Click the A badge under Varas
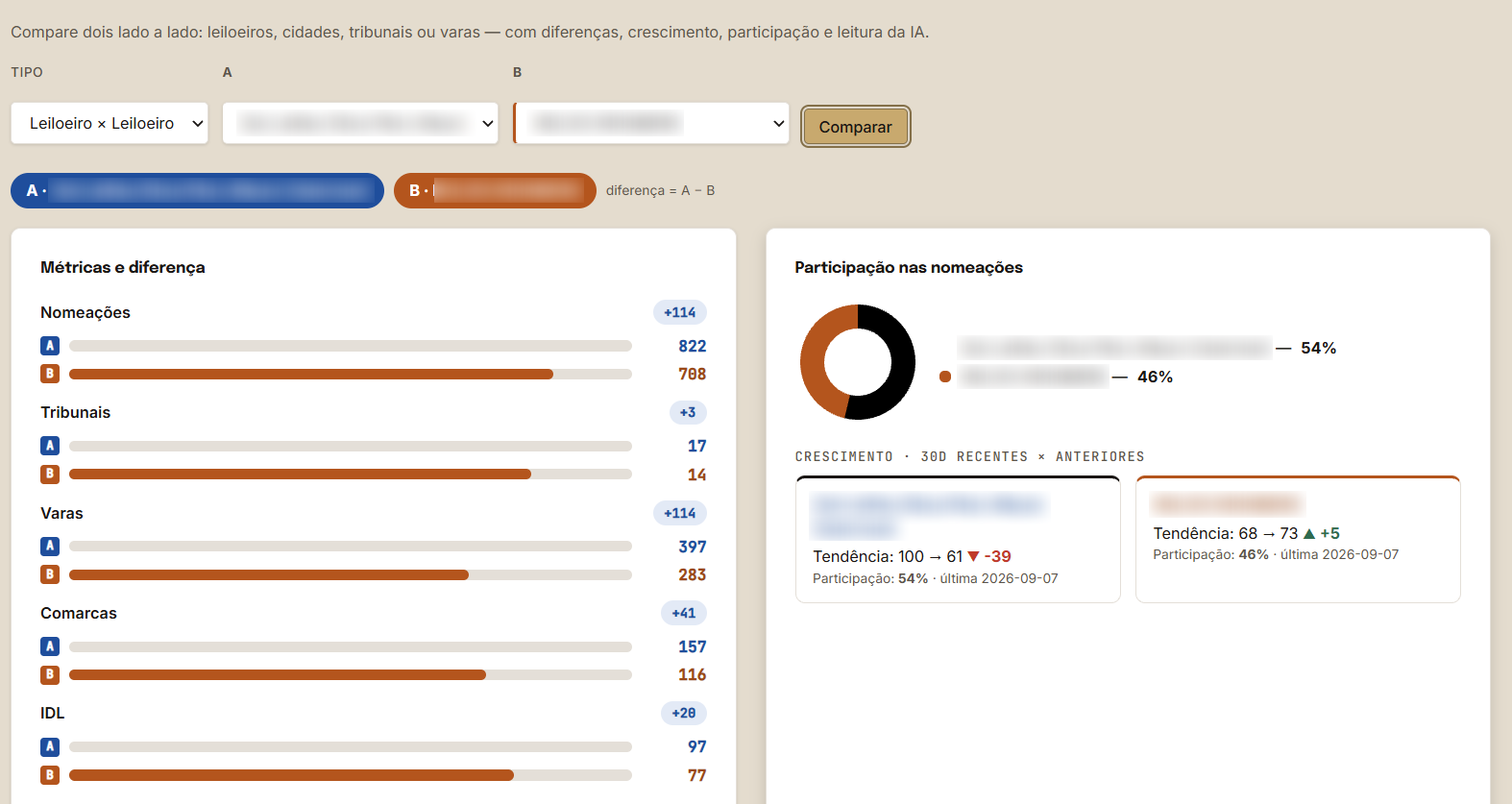This screenshot has height=804, width=1512. tap(50, 546)
